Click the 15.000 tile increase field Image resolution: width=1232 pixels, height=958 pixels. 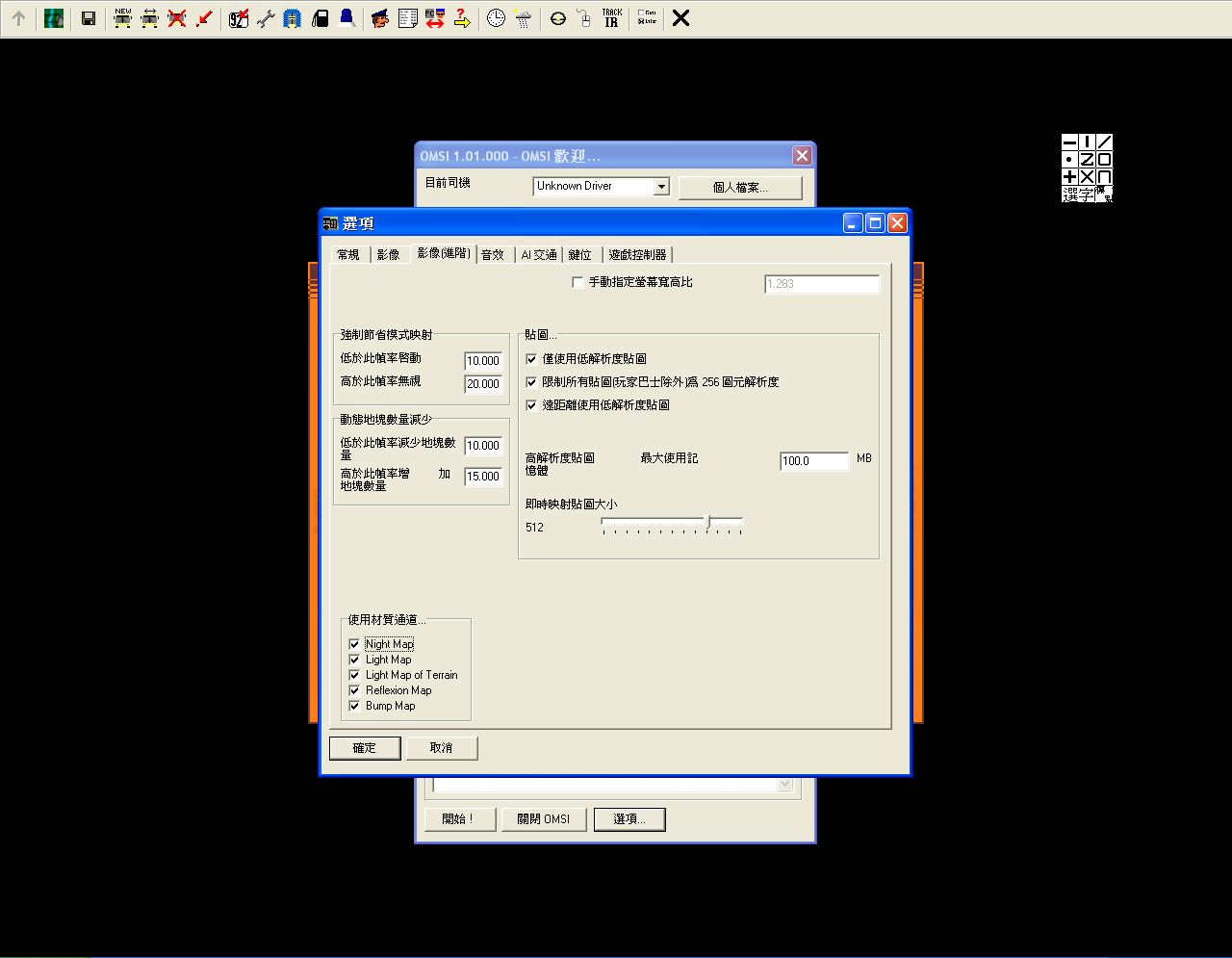pos(483,477)
